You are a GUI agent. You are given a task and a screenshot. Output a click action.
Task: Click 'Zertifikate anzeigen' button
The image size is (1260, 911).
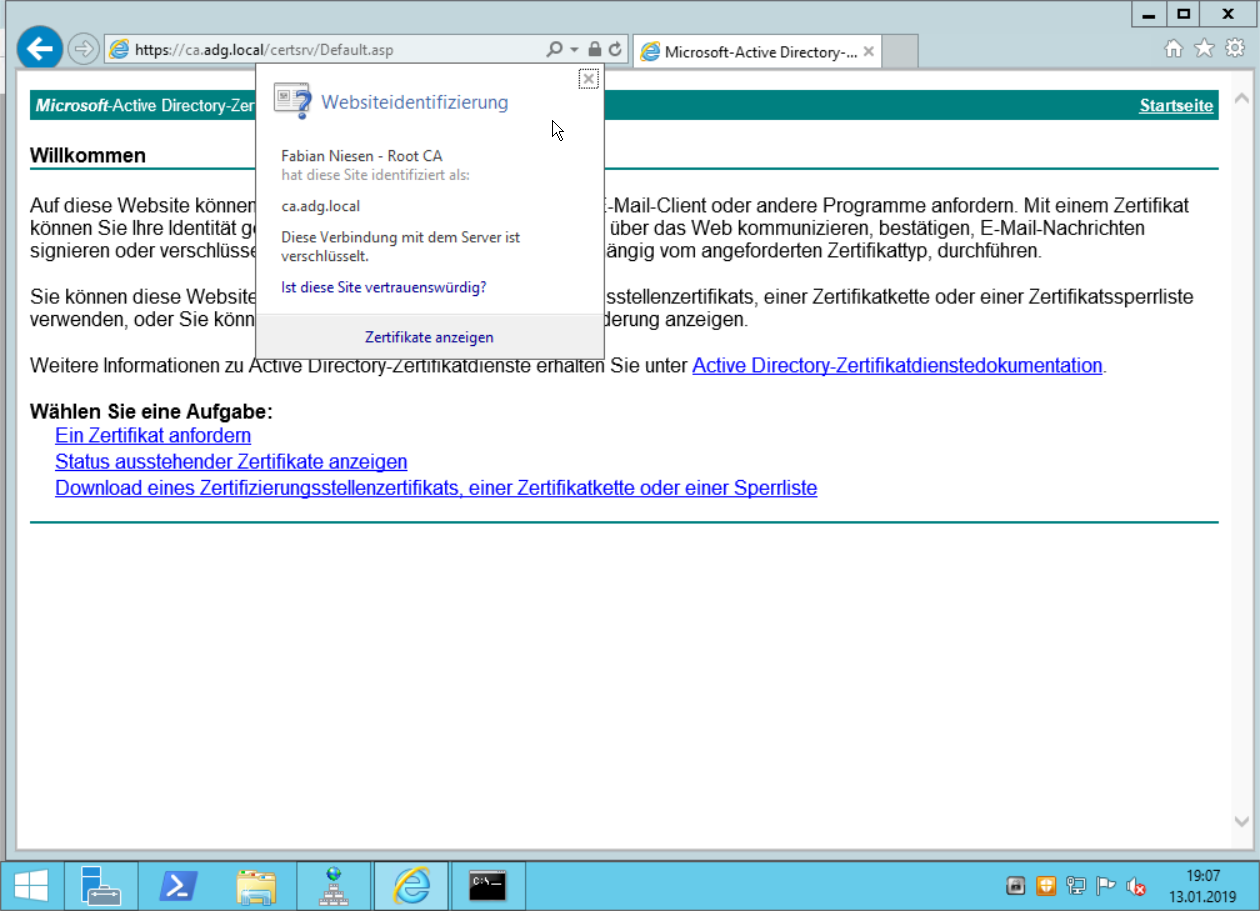(429, 338)
